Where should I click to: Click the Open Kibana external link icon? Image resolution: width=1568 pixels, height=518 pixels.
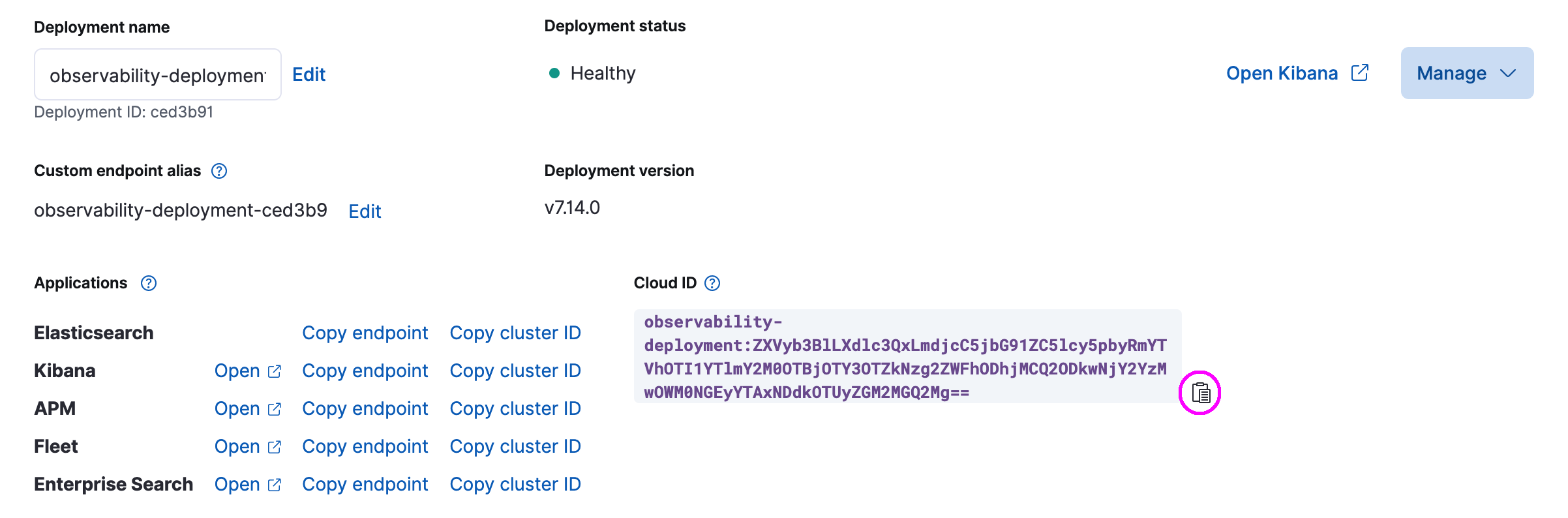[x=1360, y=73]
